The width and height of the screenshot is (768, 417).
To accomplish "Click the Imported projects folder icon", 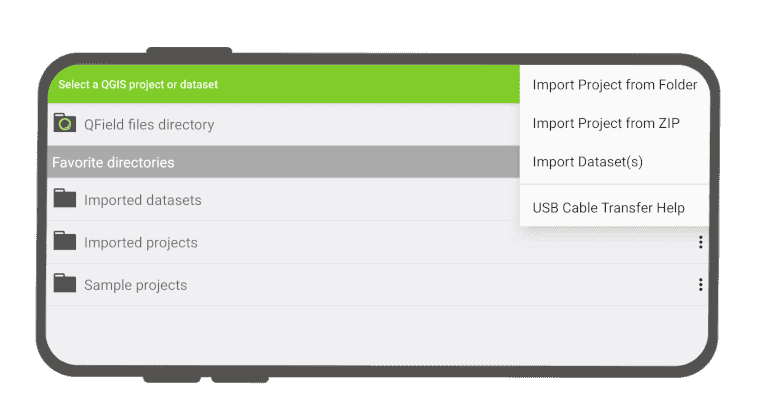I will [65, 242].
